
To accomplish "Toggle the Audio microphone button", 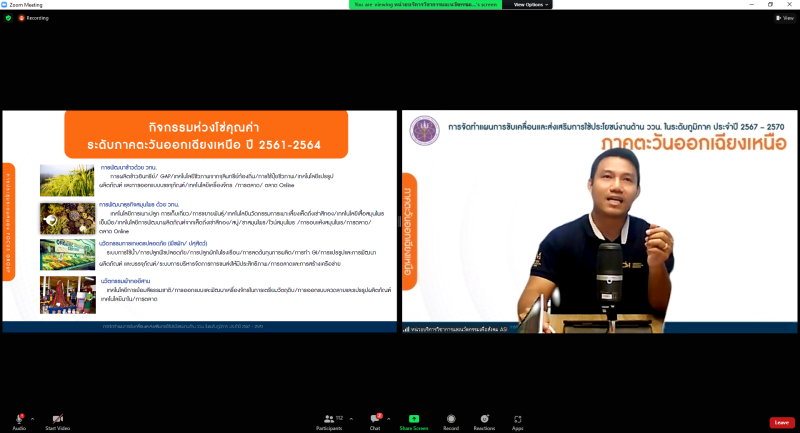I will [19, 420].
